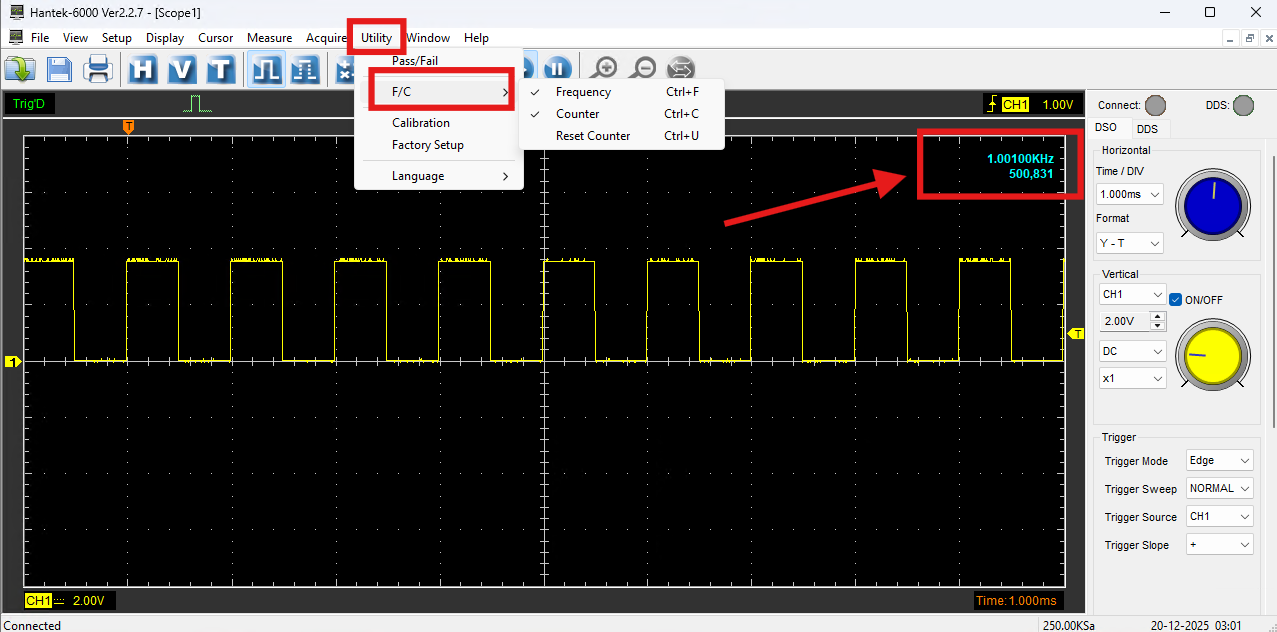Open the Measure menu
The height and width of the screenshot is (632, 1277).
pos(270,38)
